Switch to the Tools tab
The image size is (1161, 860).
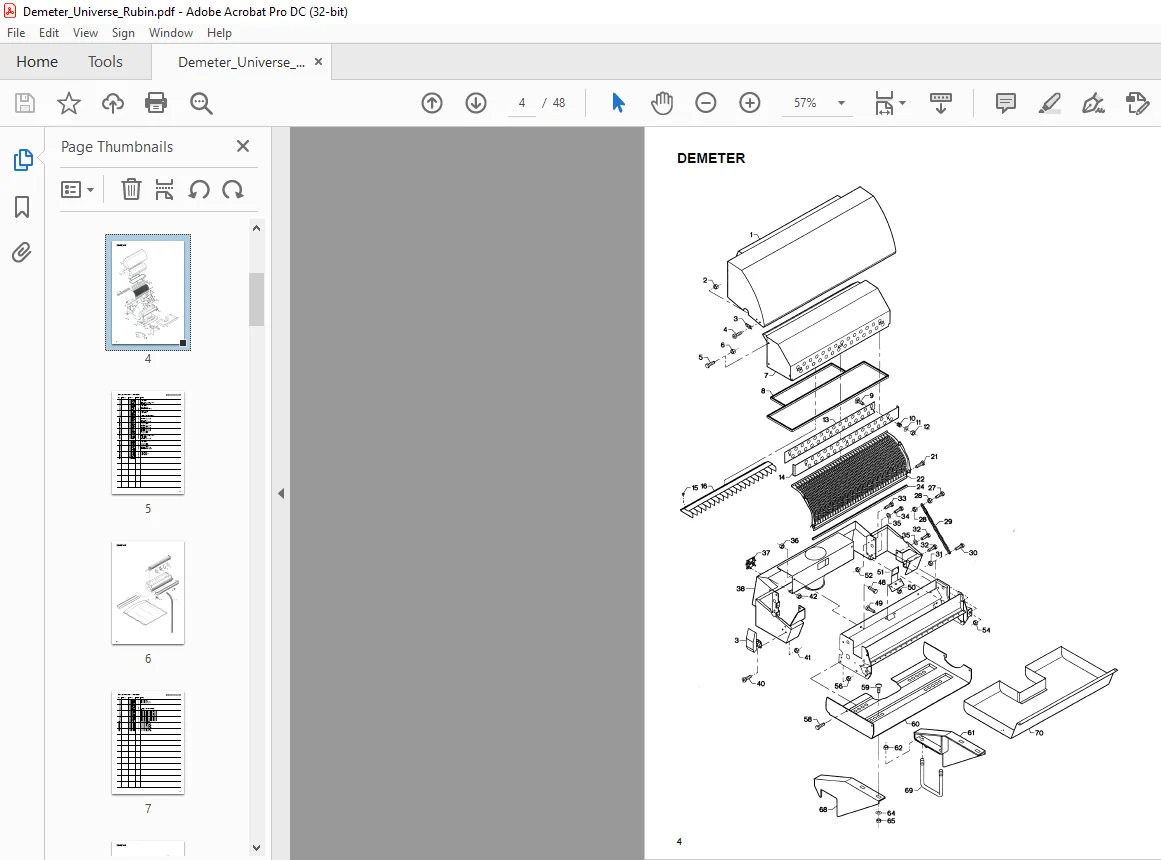click(105, 61)
